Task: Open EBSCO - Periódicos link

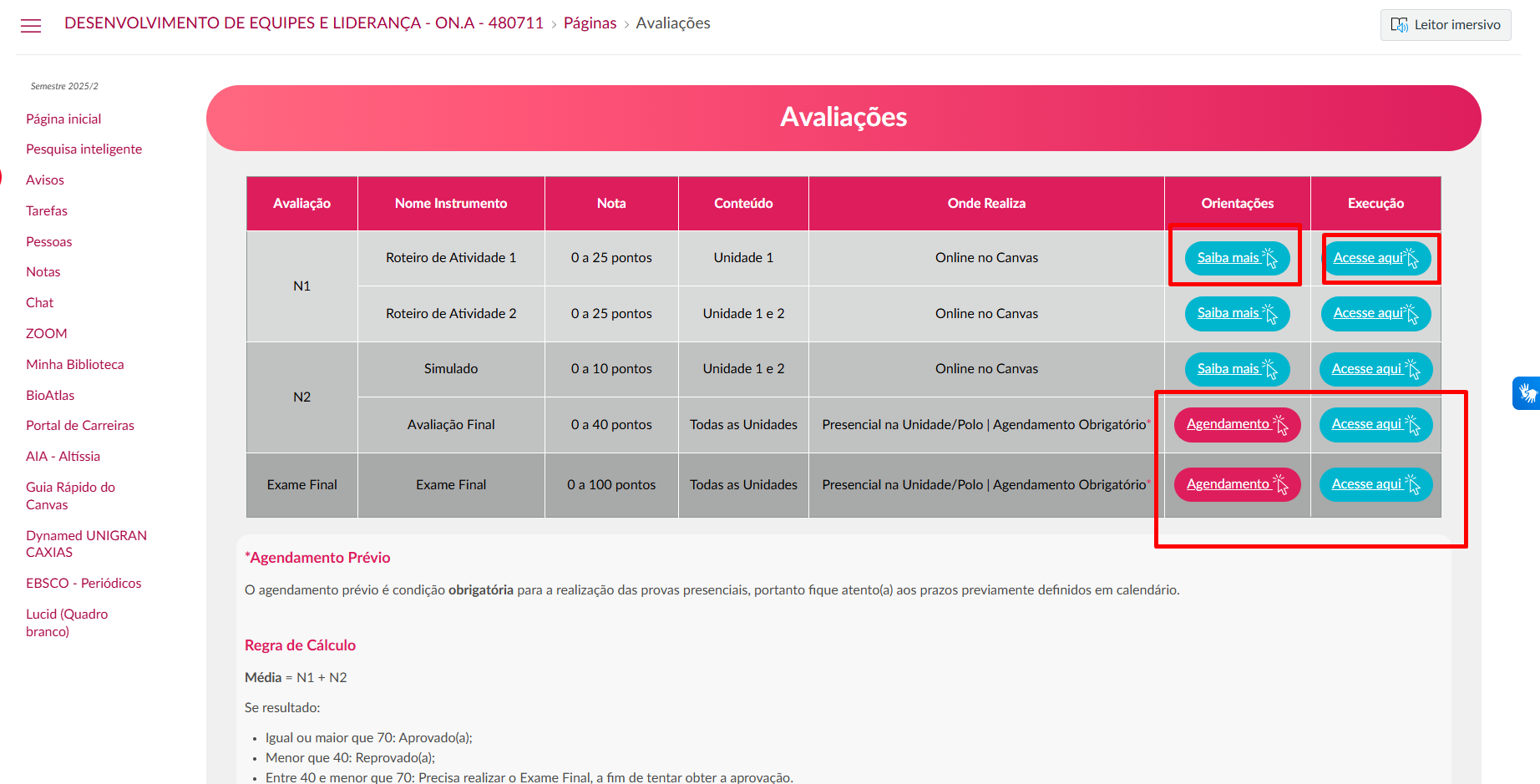Action: click(84, 583)
